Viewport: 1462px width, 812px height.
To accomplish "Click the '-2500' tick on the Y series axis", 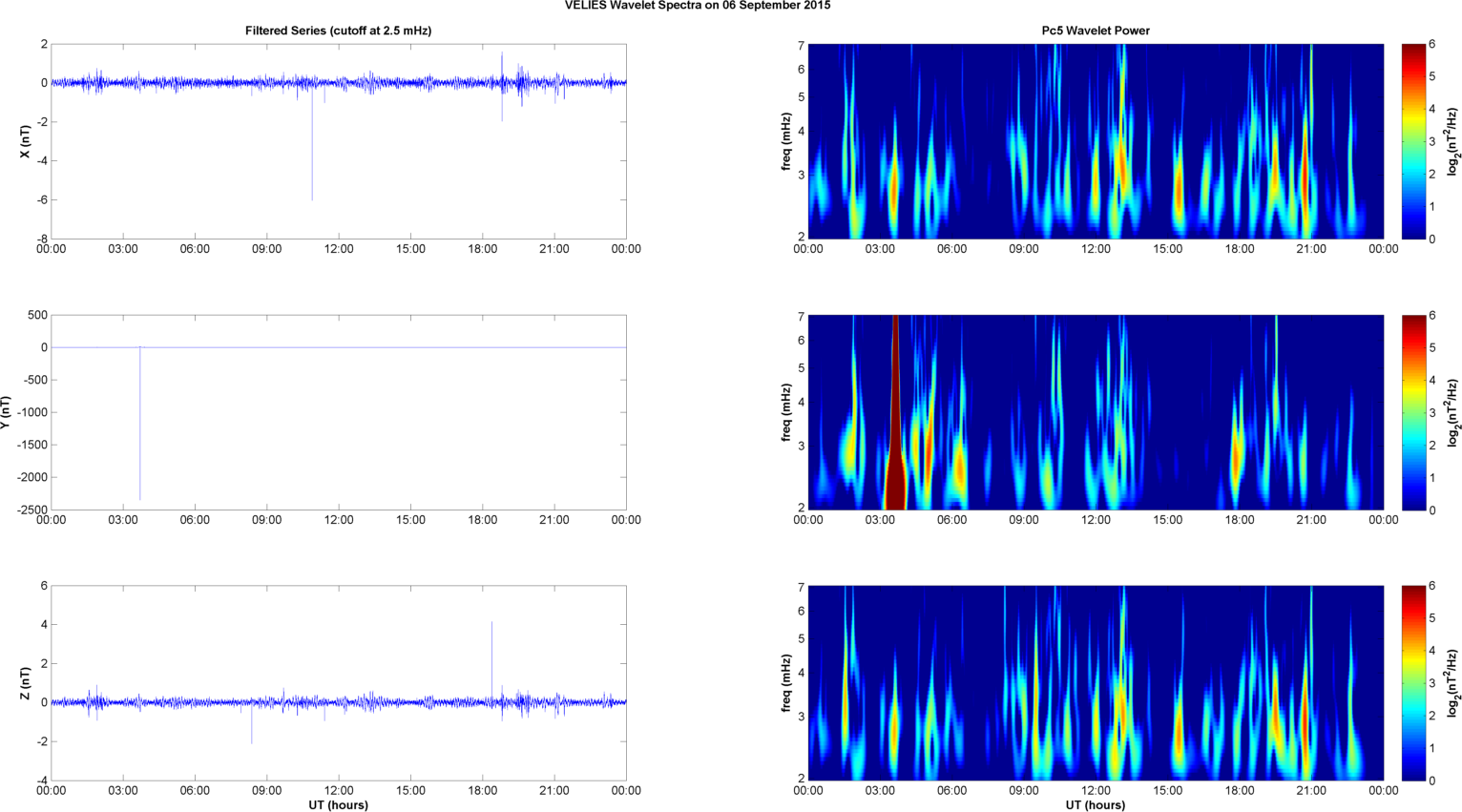I will pyautogui.click(x=32, y=510).
